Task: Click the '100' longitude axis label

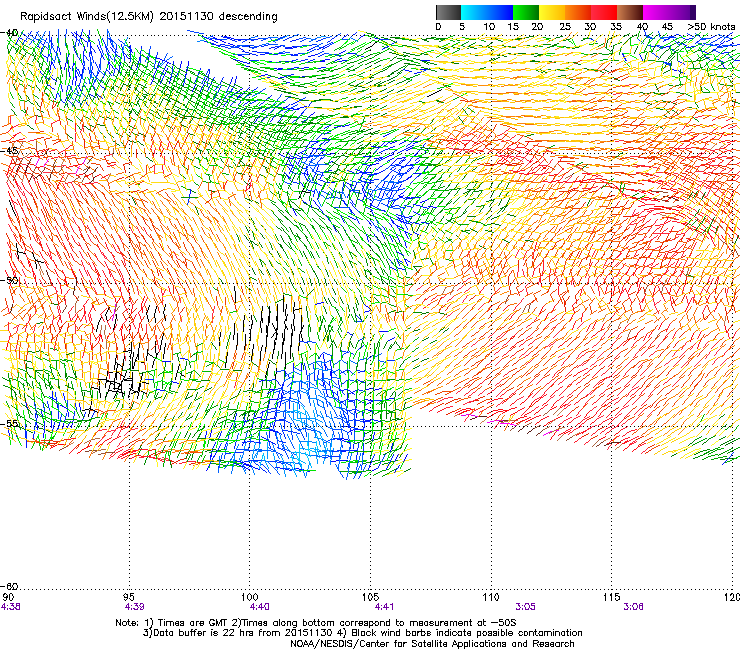Action: 249,597
